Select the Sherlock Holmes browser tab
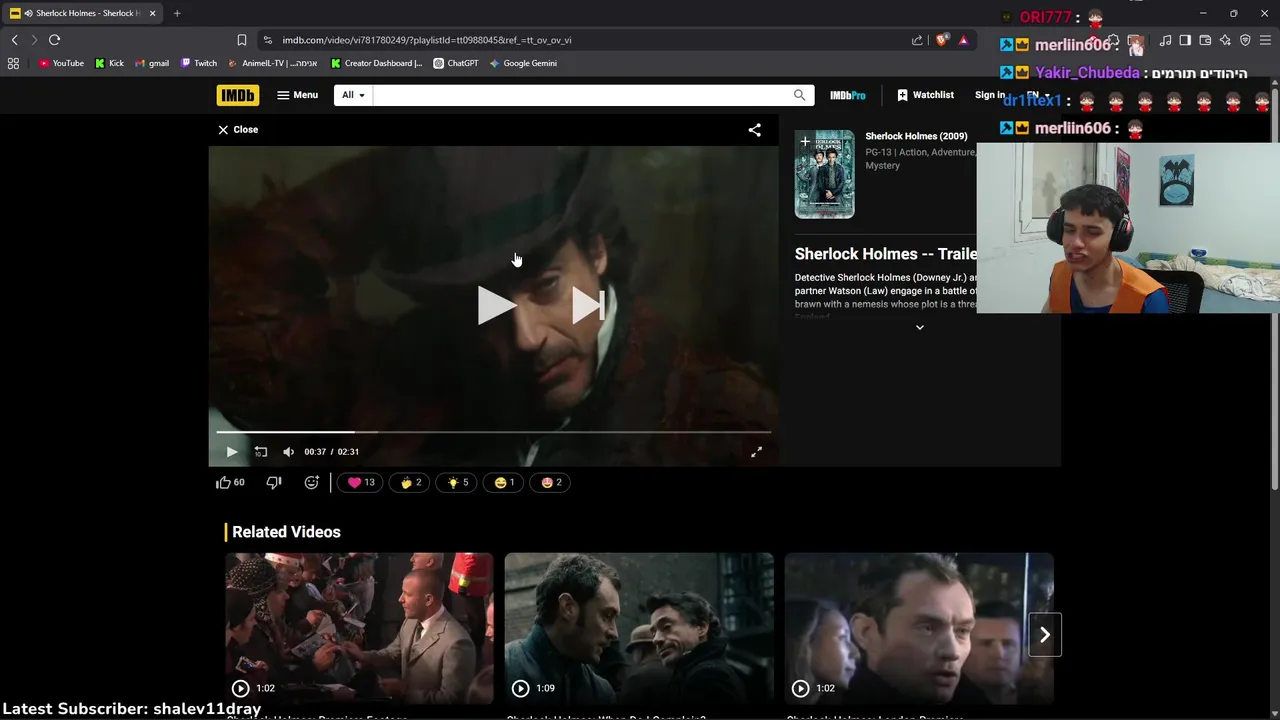This screenshot has width=1280, height=720. (x=82, y=13)
